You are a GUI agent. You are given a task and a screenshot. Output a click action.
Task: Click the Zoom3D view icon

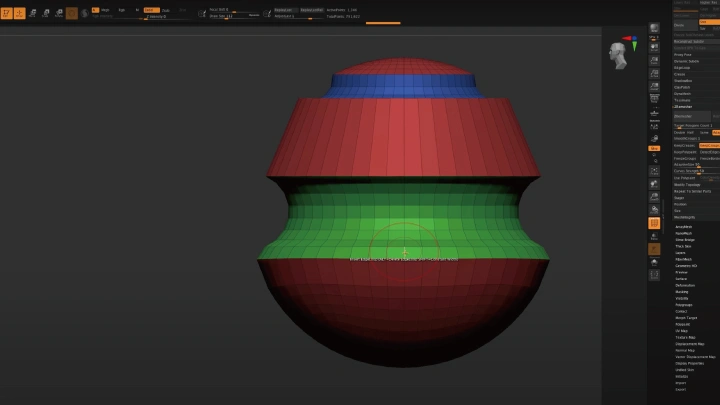(654, 197)
